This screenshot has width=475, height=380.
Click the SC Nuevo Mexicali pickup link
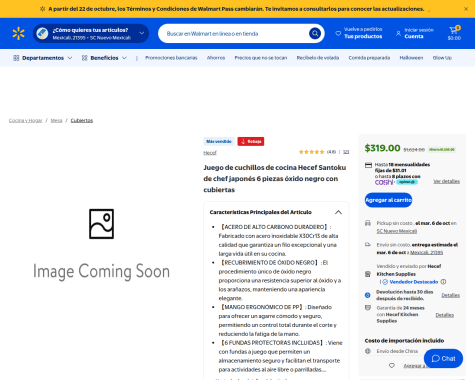tap(397, 231)
